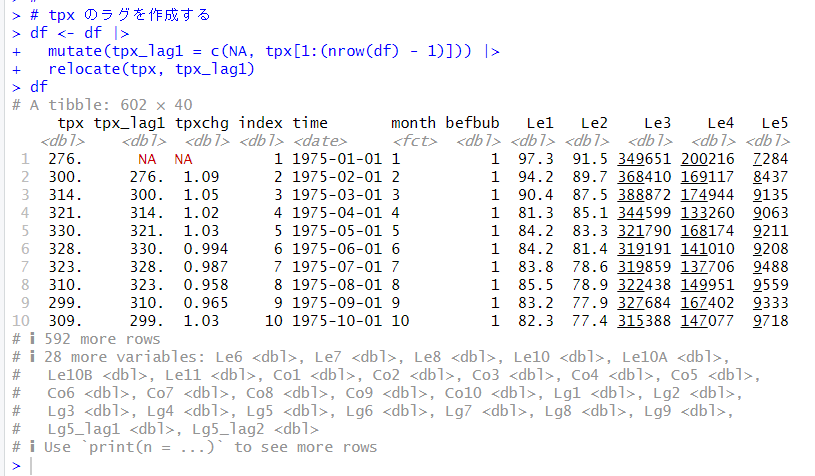Click the 'relocate(tpx, tpx_lag1)' code line

[134, 69]
